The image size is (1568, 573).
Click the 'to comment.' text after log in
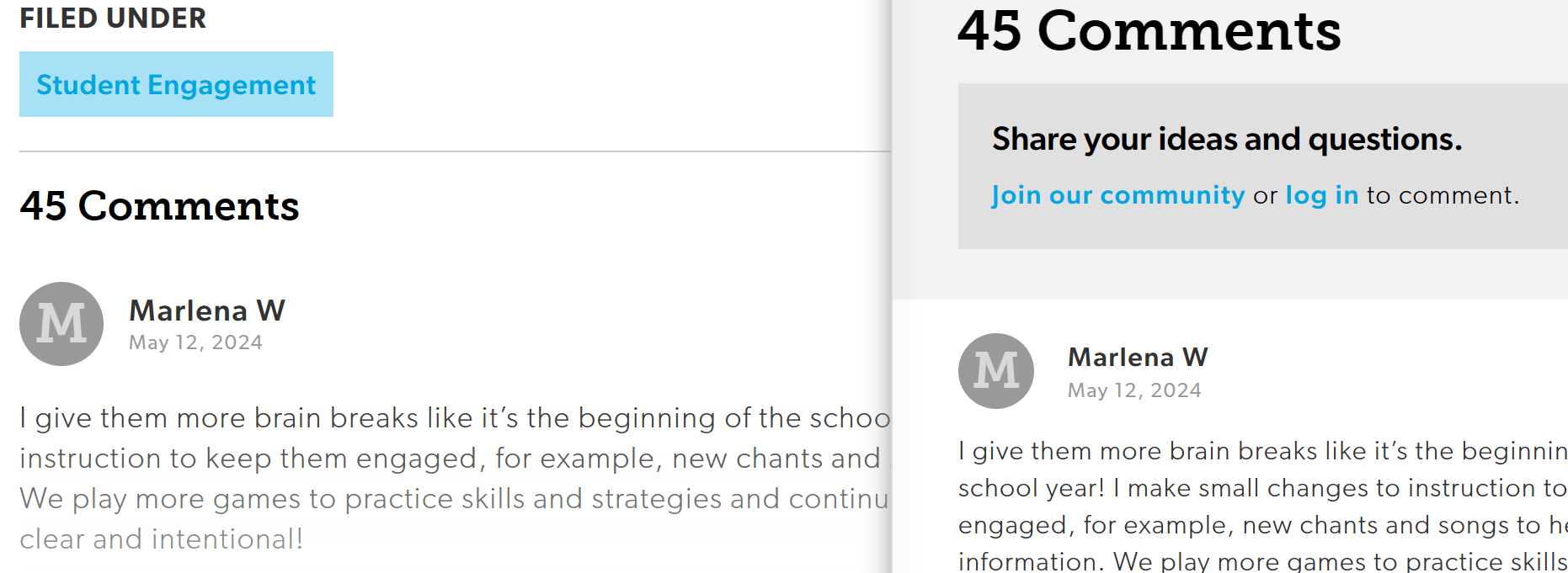click(1443, 195)
